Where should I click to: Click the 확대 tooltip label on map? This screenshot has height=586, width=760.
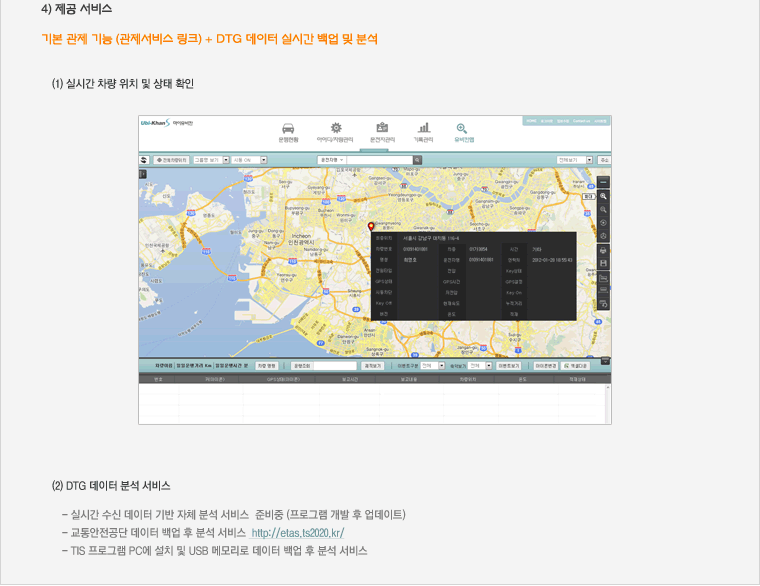point(588,196)
